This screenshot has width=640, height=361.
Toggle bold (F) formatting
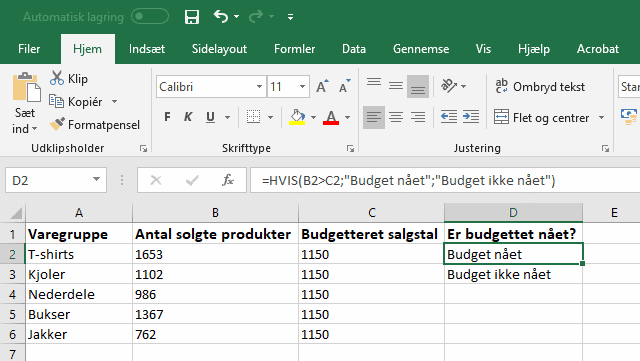167,117
